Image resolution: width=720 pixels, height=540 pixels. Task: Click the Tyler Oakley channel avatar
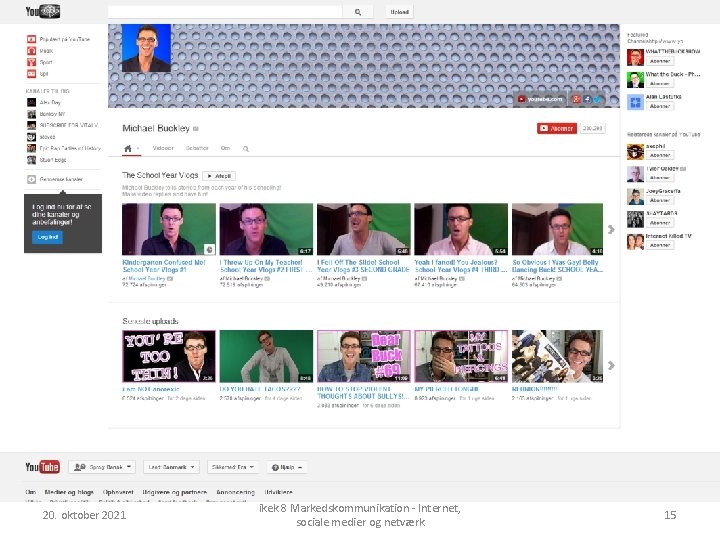coord(636,174)
